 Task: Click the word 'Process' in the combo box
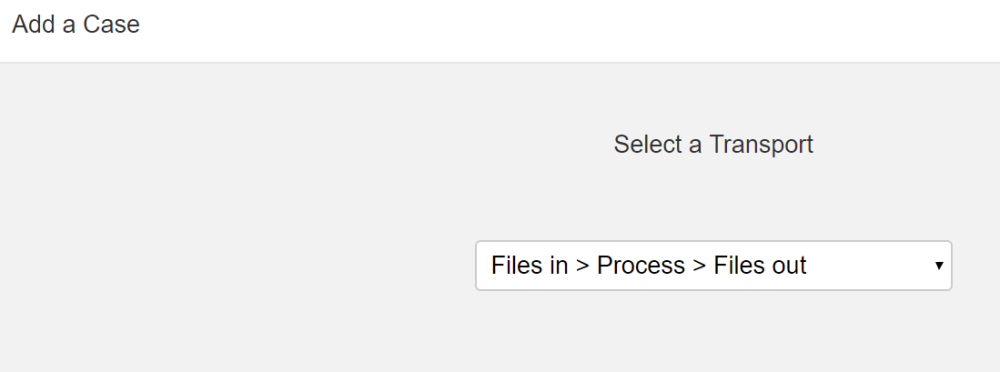(640, 265)
